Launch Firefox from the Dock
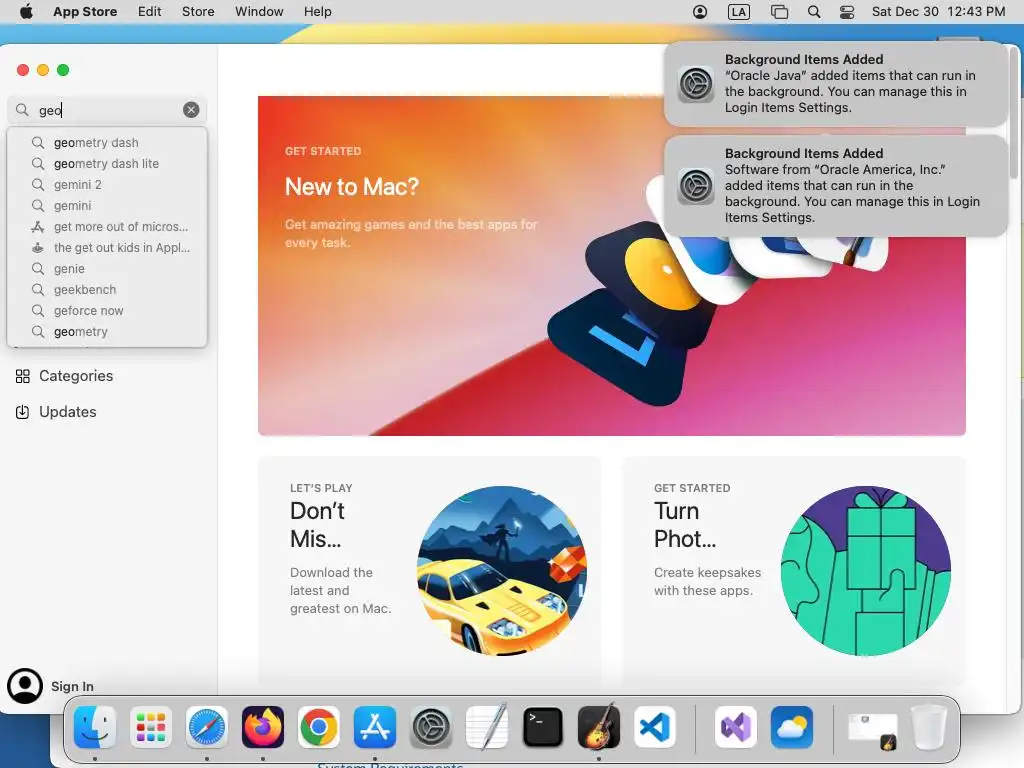Image resolution: width=1024 pixels, height=768 pixels. 263,727
